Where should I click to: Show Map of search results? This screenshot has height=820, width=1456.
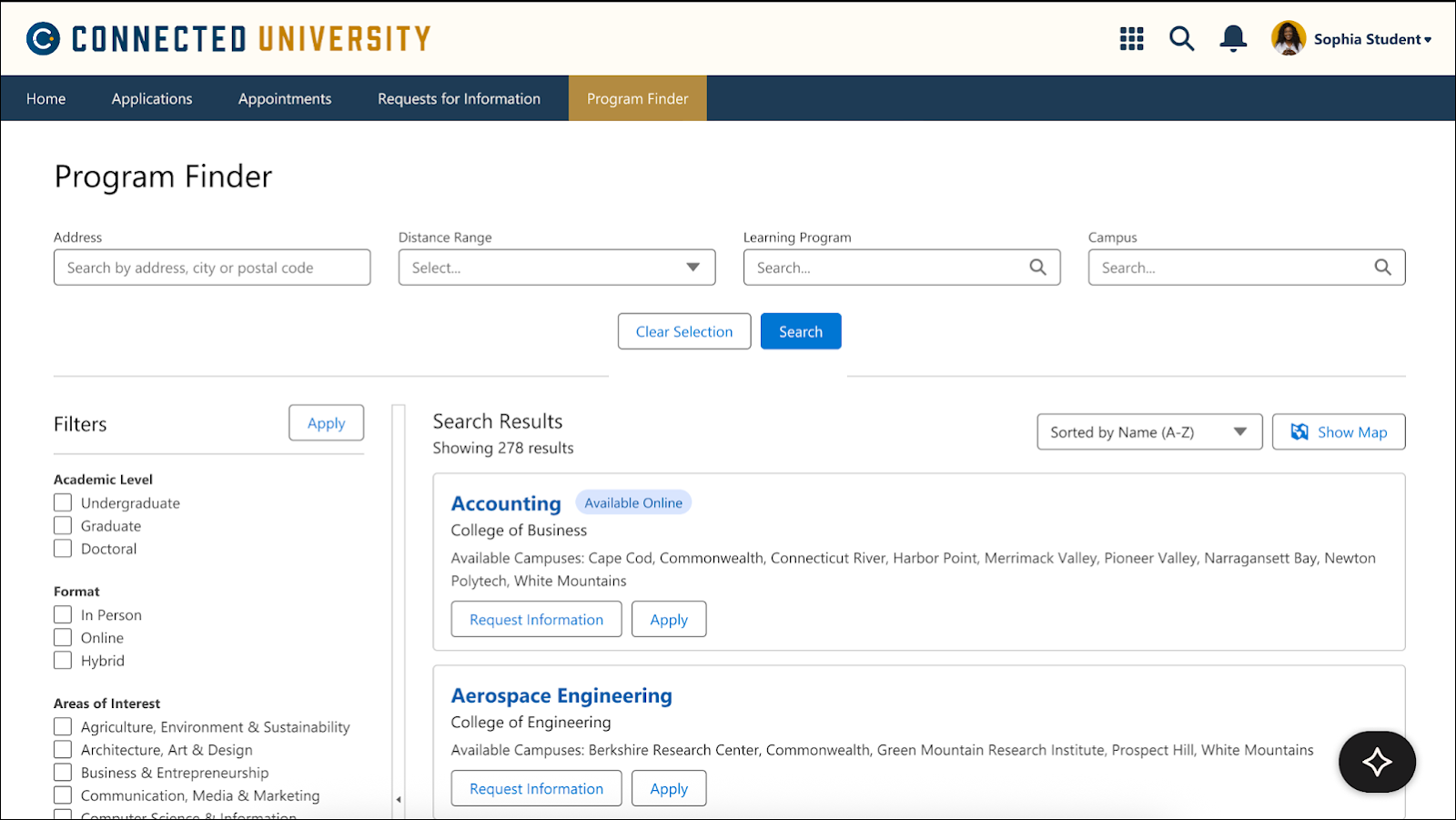(x=1338, y=431)
